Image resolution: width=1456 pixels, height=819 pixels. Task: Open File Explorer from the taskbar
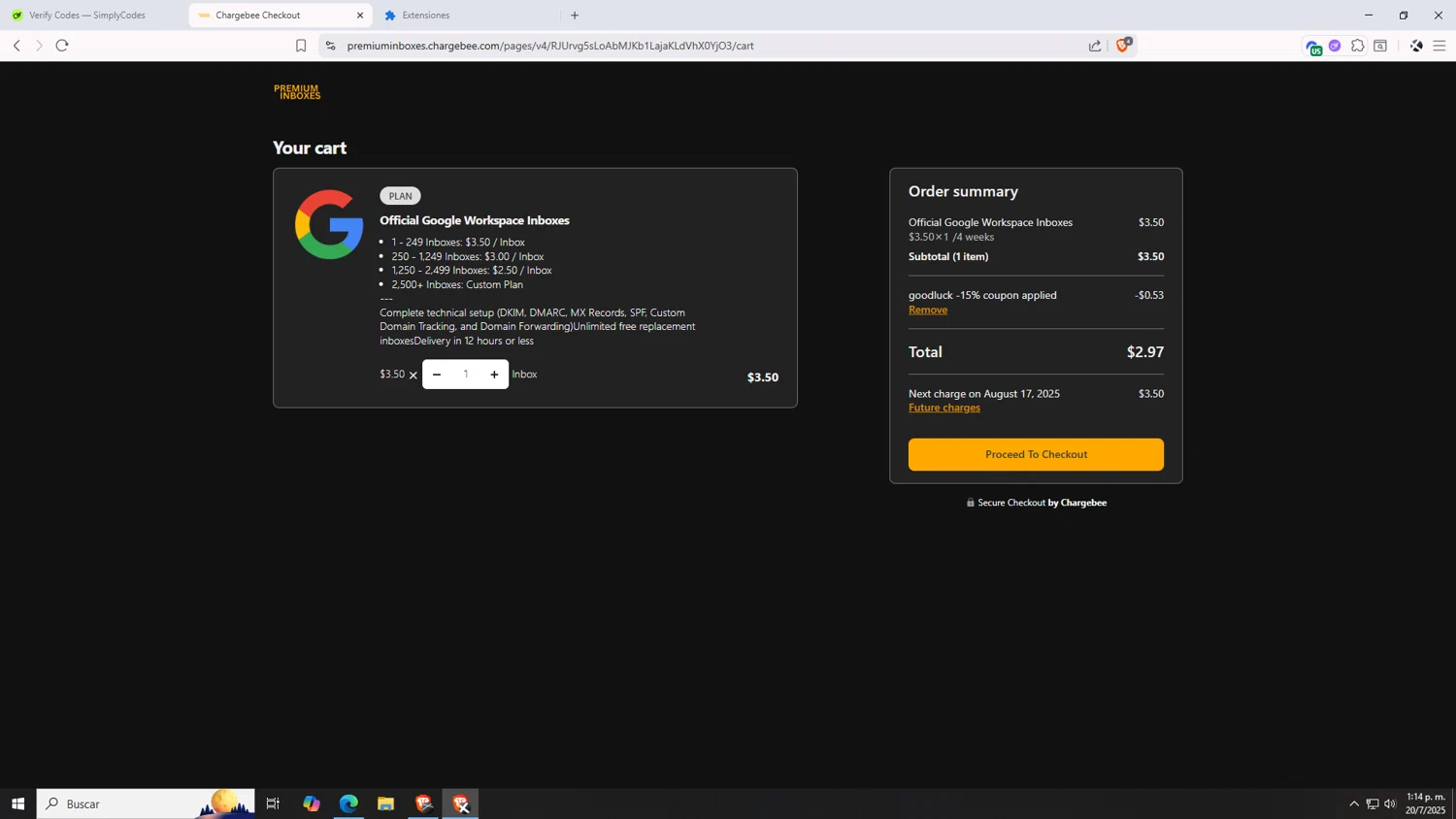coord(386,803)
